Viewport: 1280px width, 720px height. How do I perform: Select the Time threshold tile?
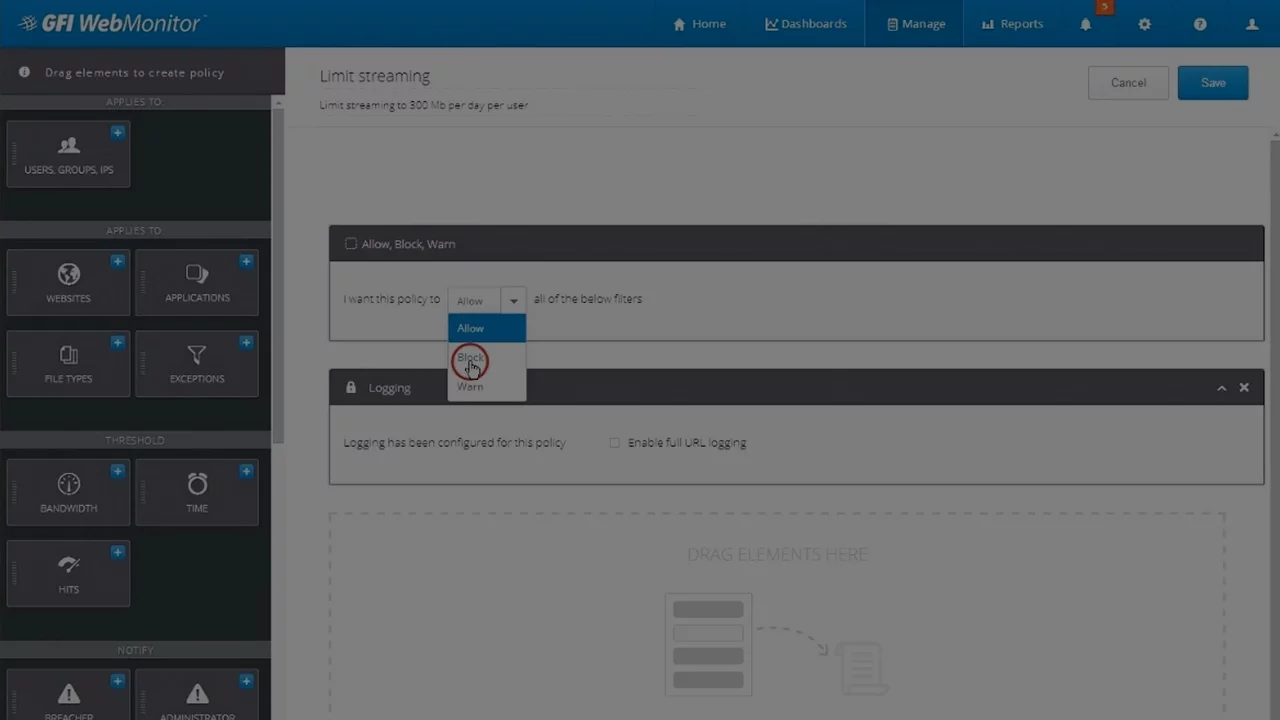[197, 493]
